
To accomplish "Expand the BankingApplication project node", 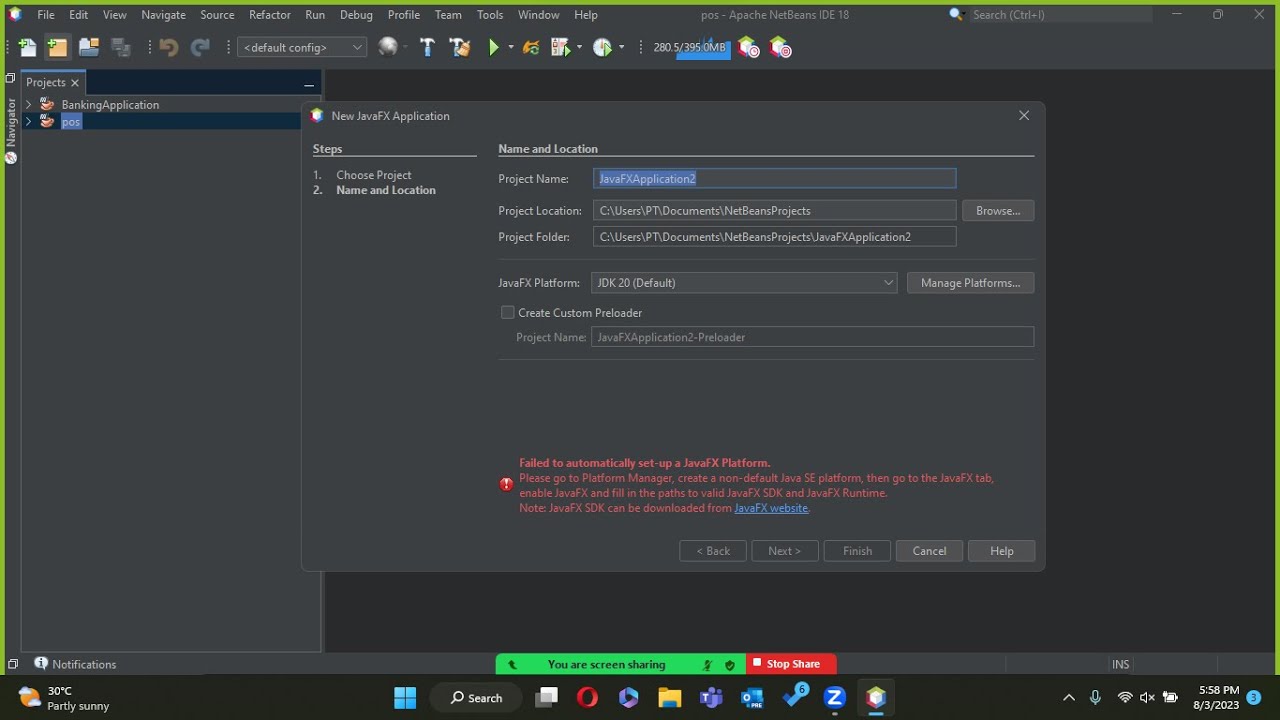I will tap(28, 104).
